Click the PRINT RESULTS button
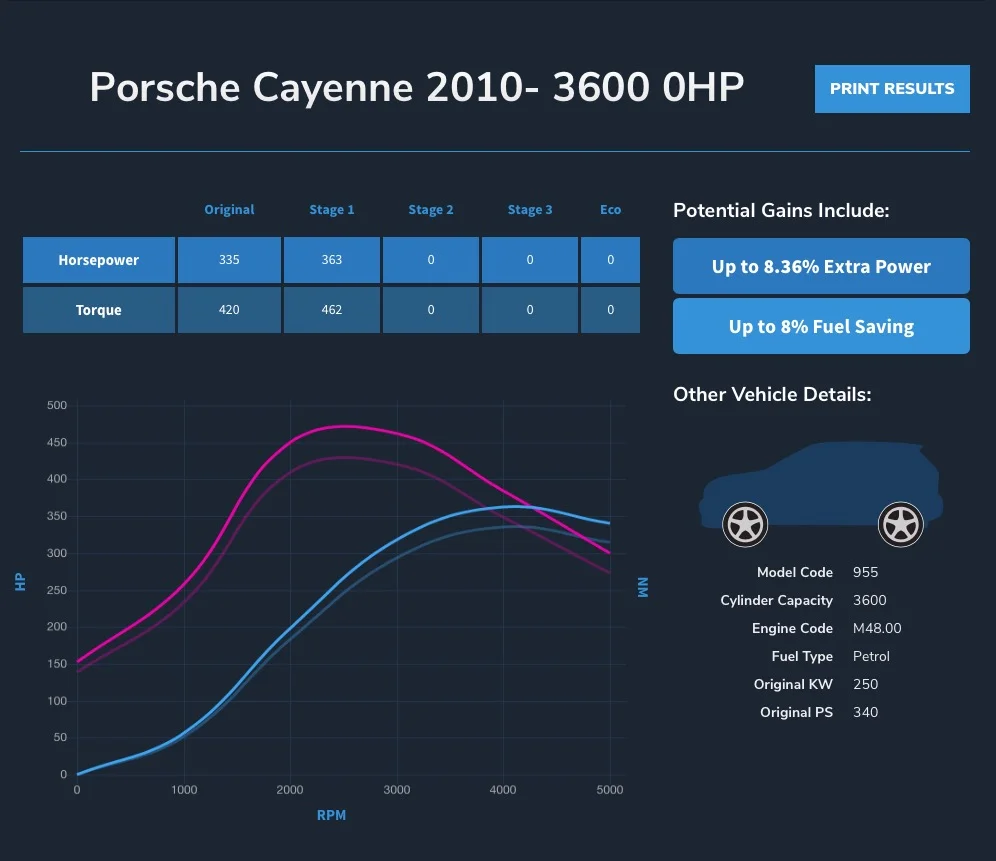This screenshot has width=996, height=861. (x=892, y=89)
